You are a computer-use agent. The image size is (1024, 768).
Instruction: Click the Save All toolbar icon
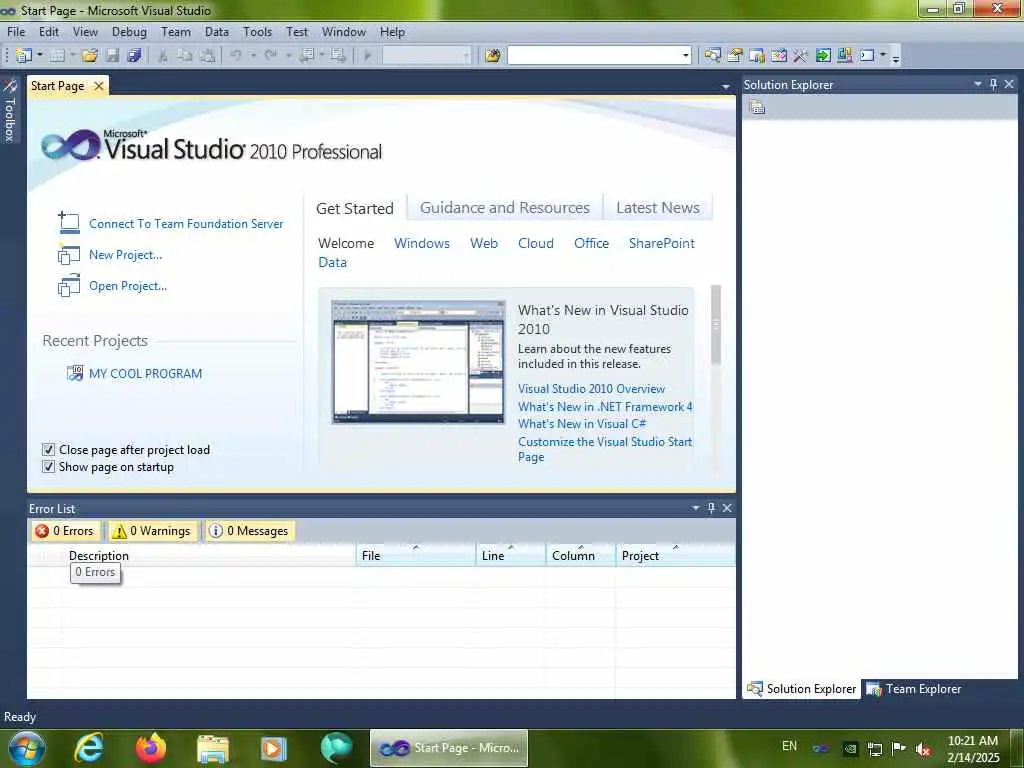(x=135, y=56)
